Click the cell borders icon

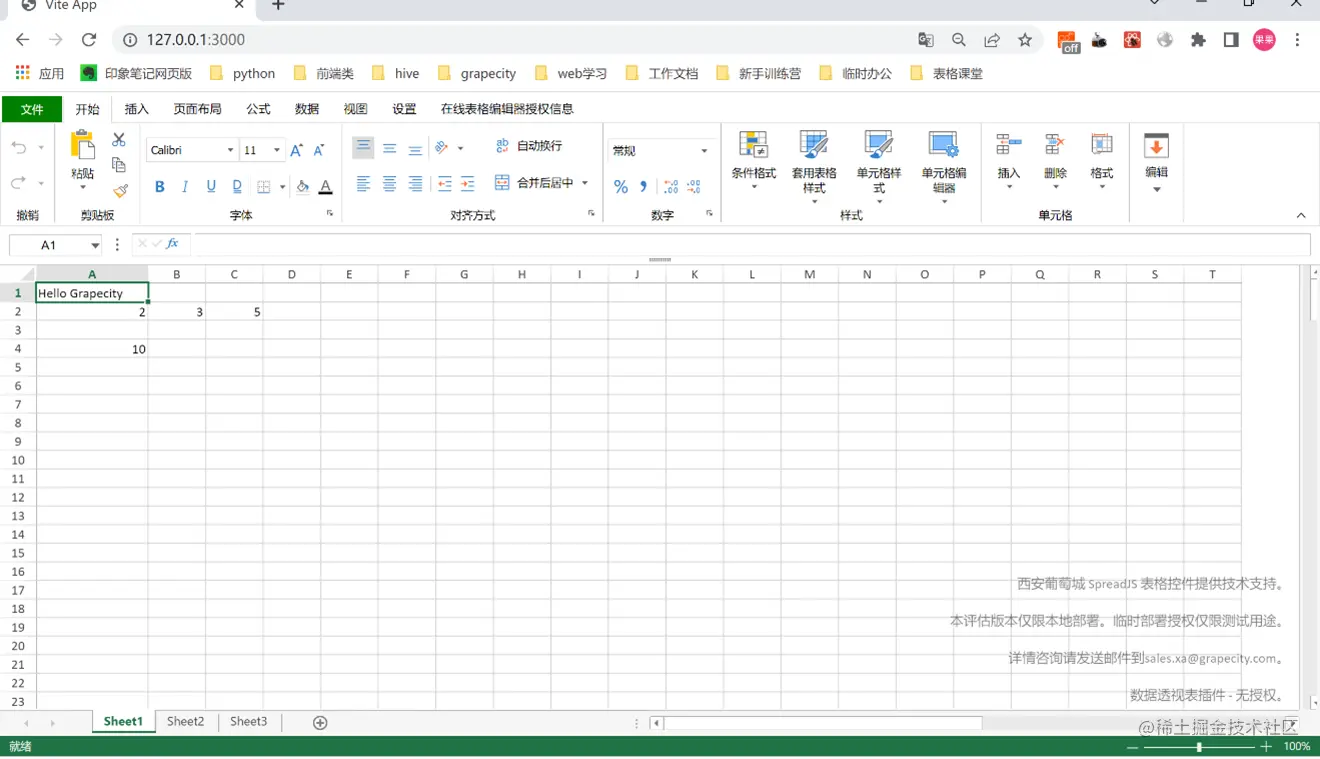(x=264, y=187)
